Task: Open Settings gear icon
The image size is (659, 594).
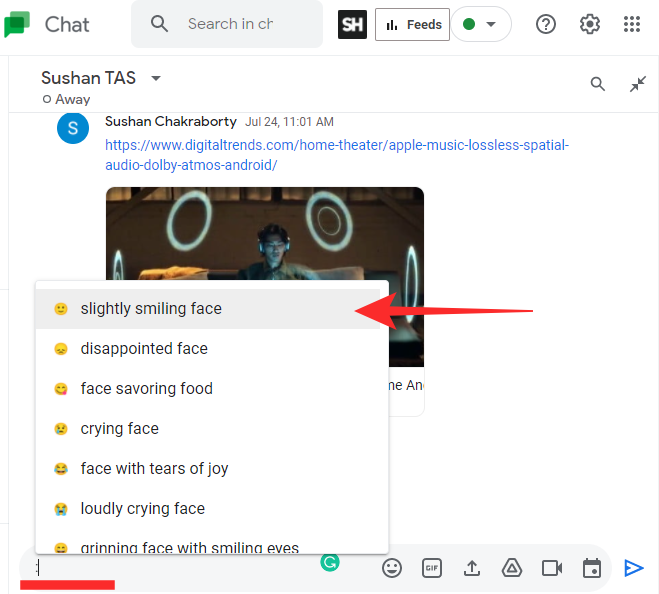Action: click(x=590, y=24)
